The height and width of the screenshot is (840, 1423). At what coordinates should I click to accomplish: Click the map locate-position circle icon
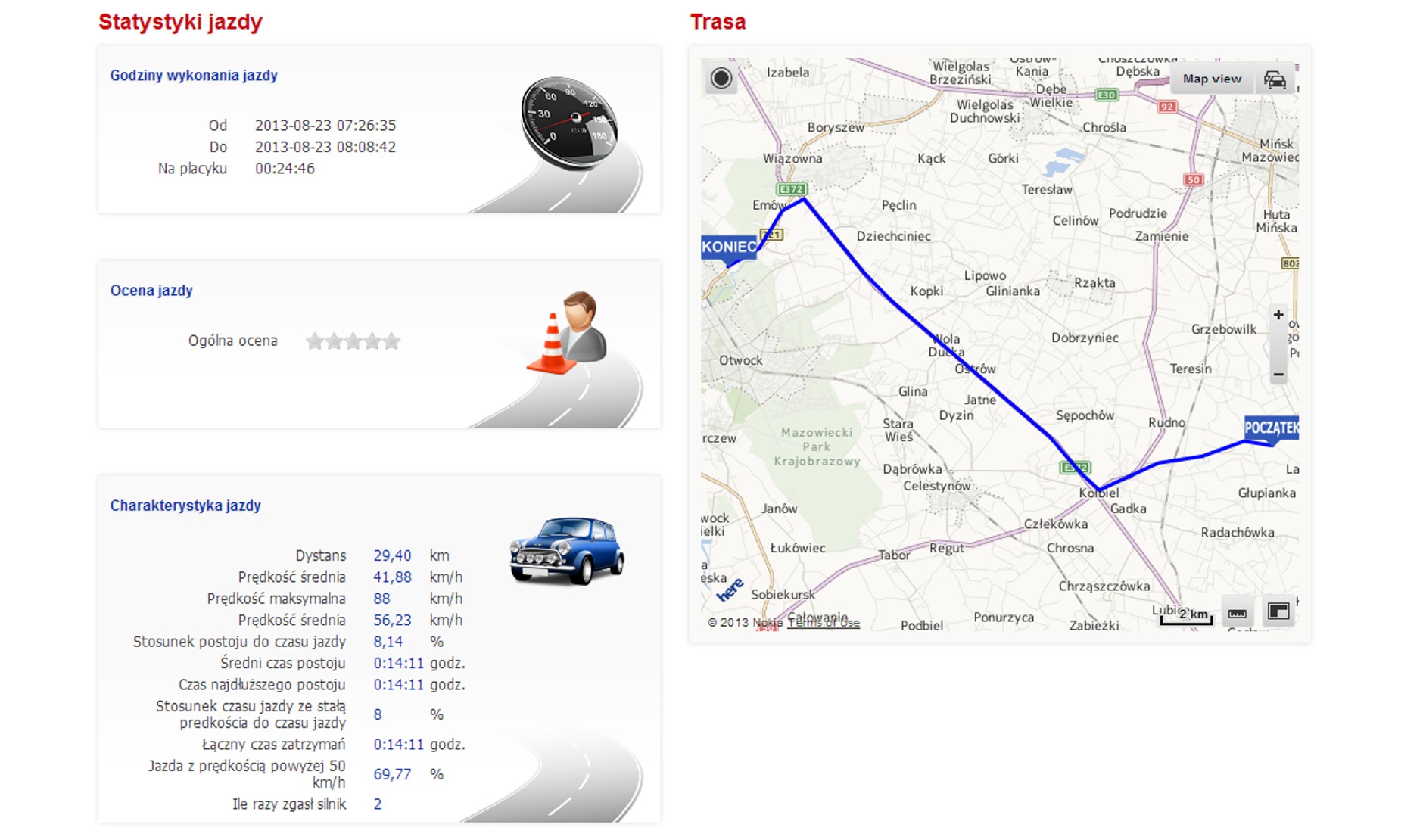721,78
